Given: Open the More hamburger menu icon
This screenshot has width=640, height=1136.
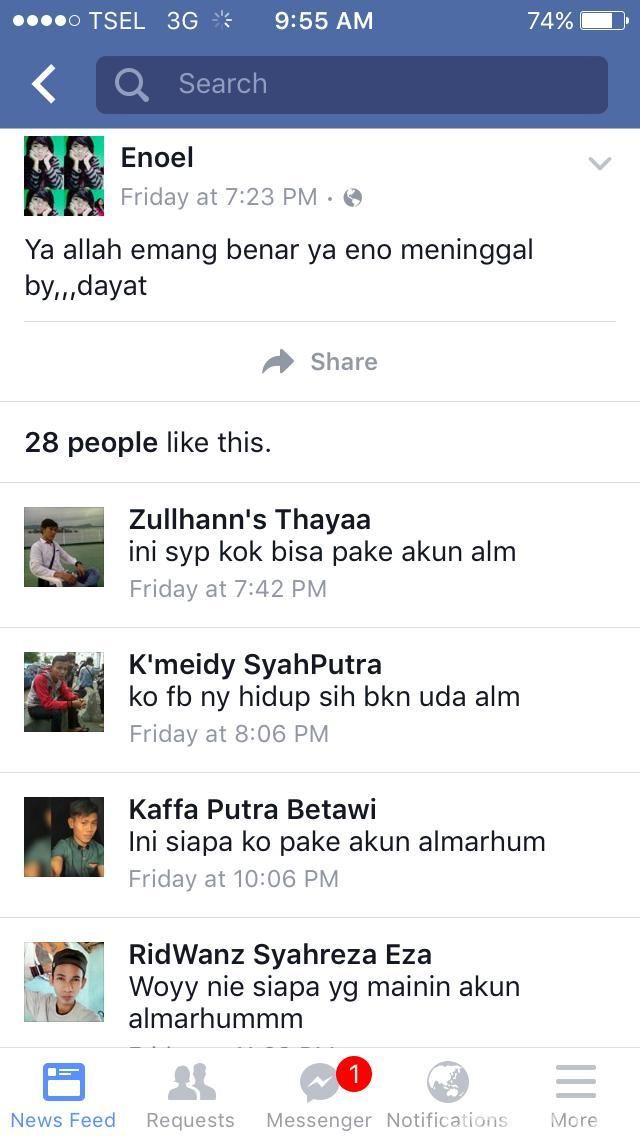Looking at the screenshot, I should click(x=575, y=1082).
